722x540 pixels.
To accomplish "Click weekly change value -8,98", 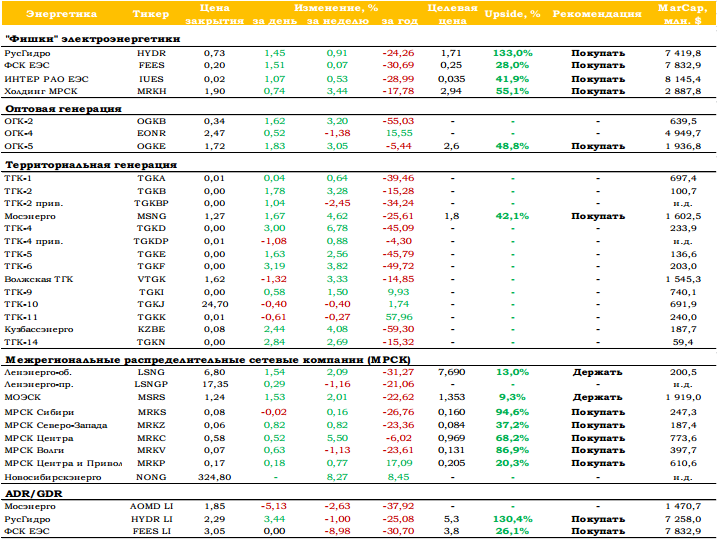I will (x=338, y=531).
